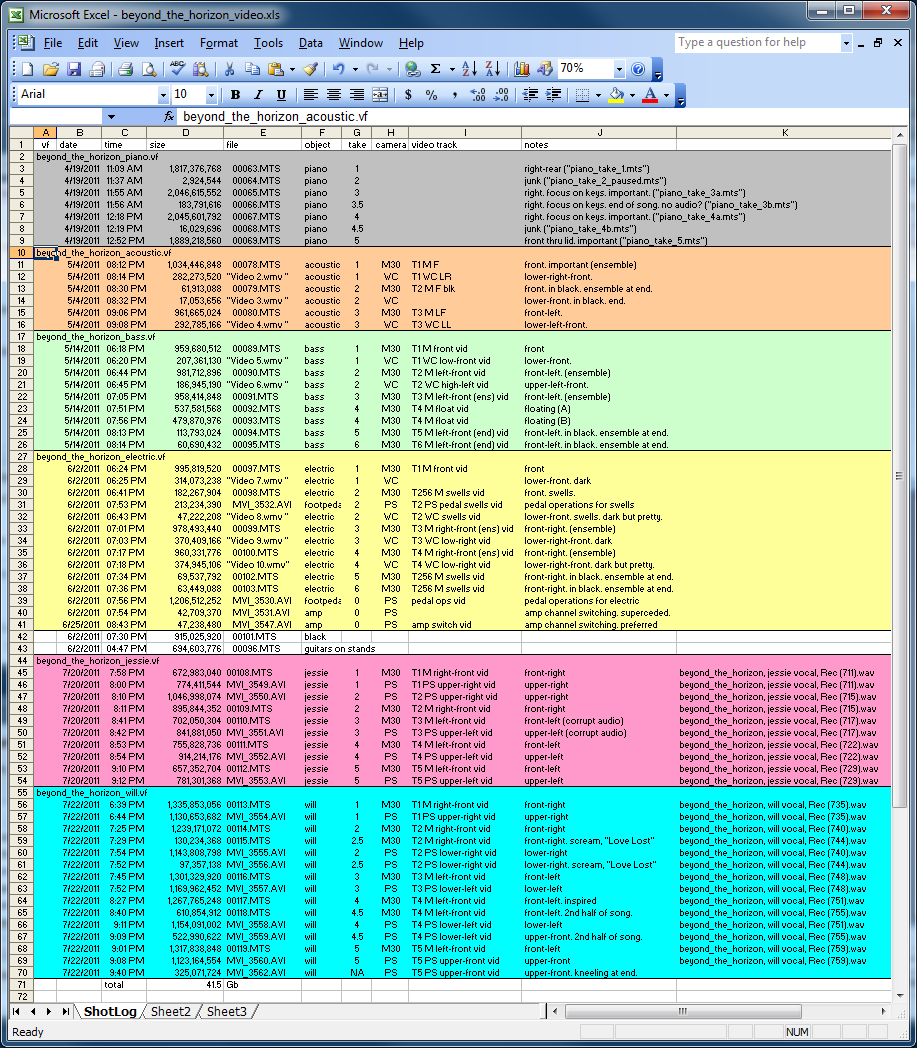This screenshot has width=917, height=1048.
Task: Save the workbook with the floppy icon
Action: click(74, 69)
